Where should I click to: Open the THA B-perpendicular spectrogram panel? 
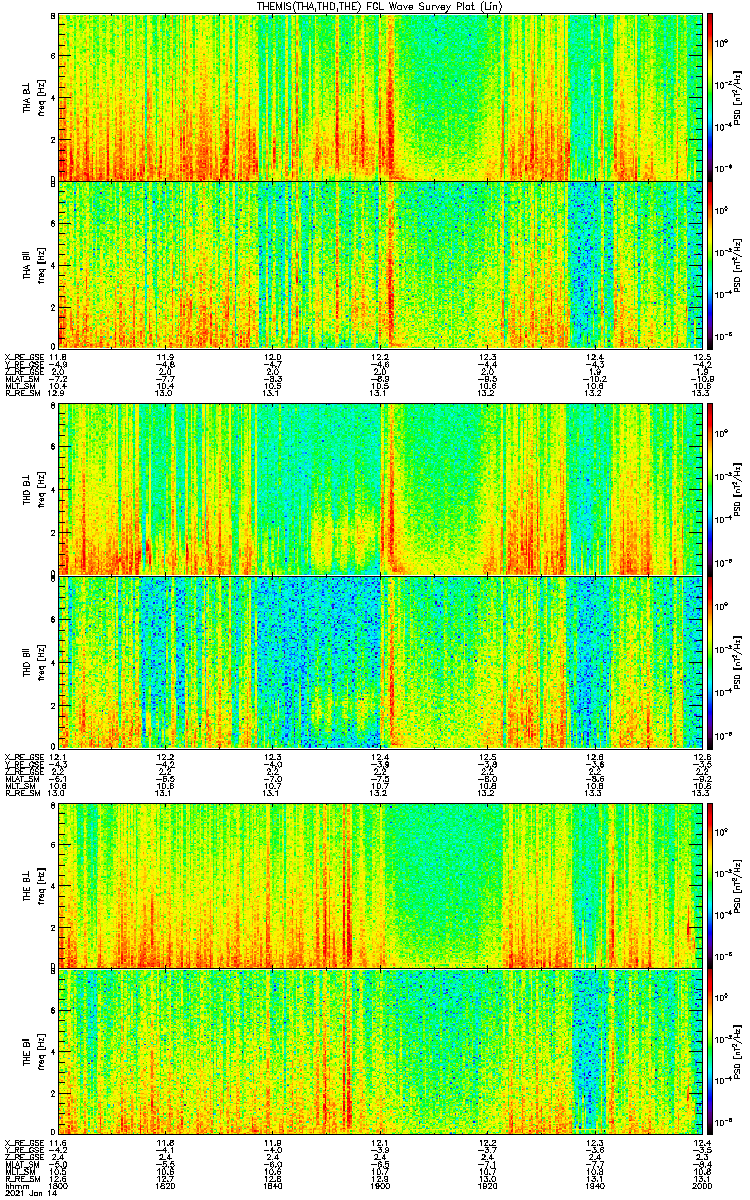tap(380, 97)
